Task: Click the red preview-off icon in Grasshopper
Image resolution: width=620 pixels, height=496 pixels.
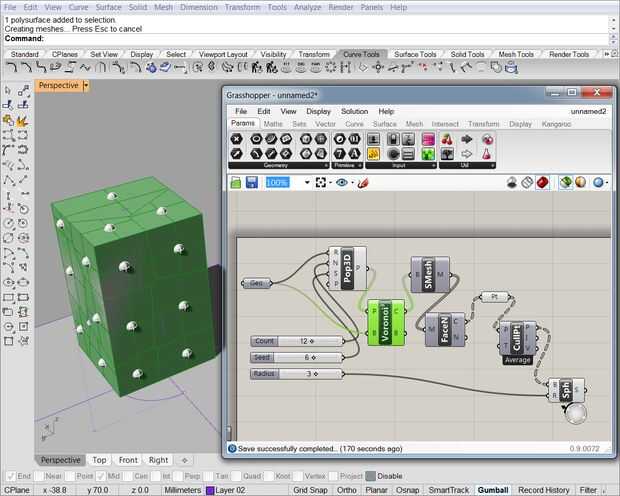Action: coord(542,183)
